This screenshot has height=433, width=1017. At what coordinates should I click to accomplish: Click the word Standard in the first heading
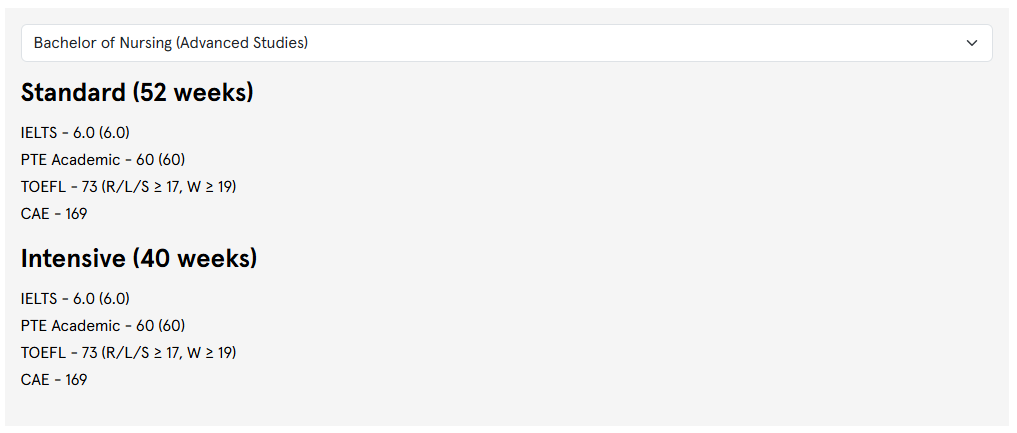tap(72, 93)
